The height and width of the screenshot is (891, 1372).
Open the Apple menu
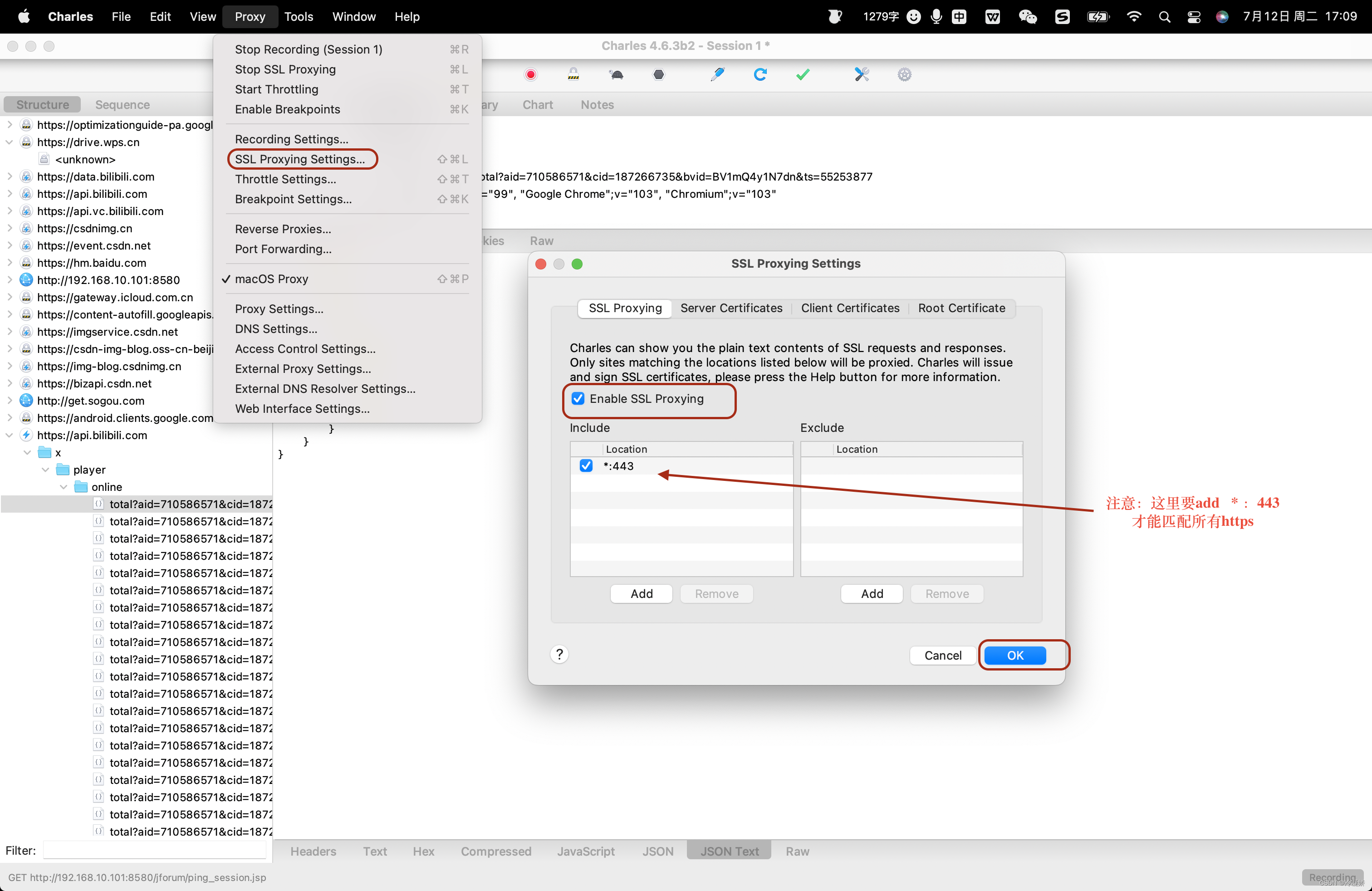click(24, 17)
